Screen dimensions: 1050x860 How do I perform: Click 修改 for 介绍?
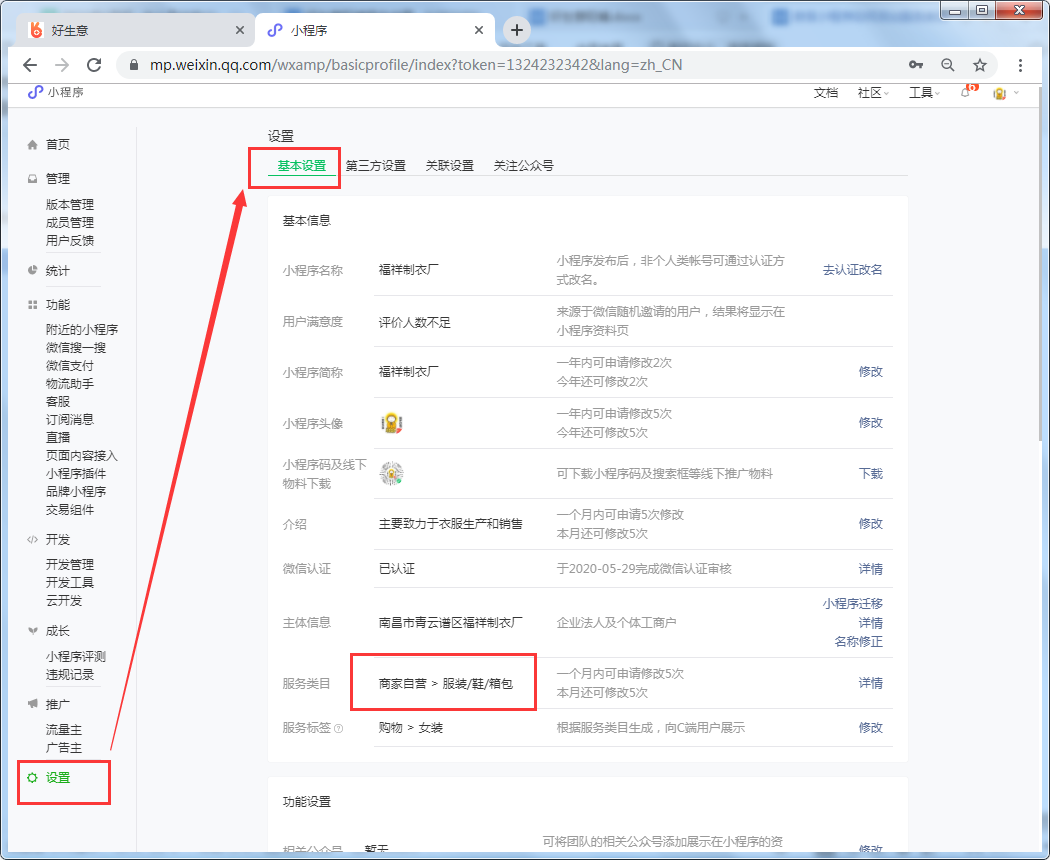coord(871,524)
